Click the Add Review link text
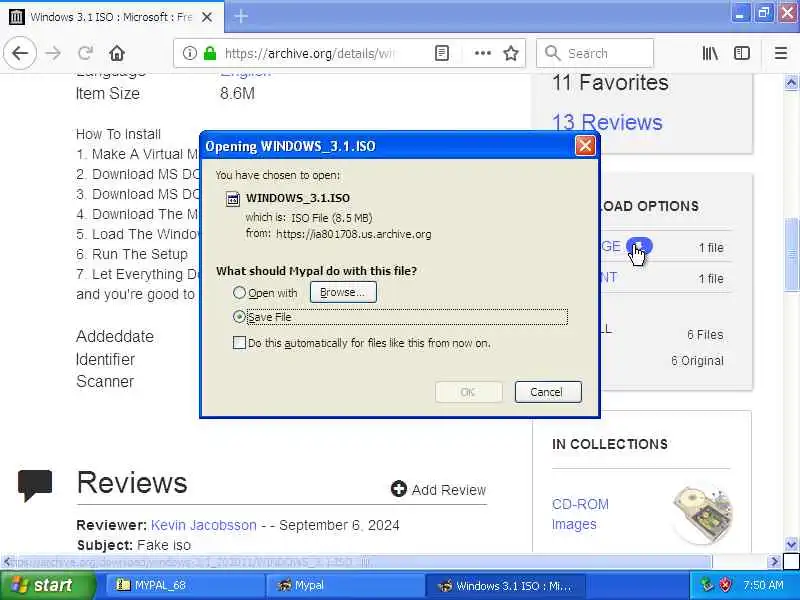Screen dimensions: 800x600 click(x=449, y=490)
